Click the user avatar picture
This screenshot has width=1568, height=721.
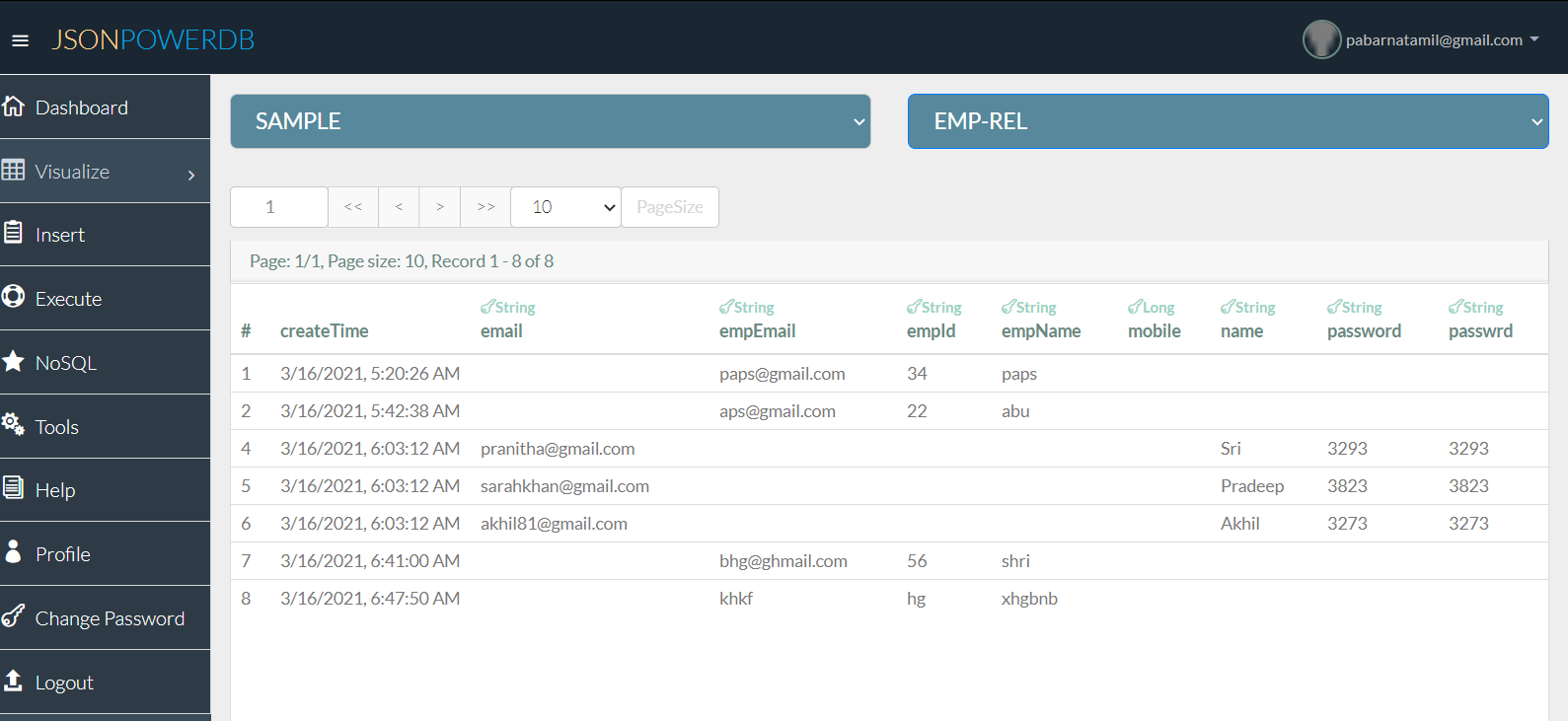(1321, 39)
